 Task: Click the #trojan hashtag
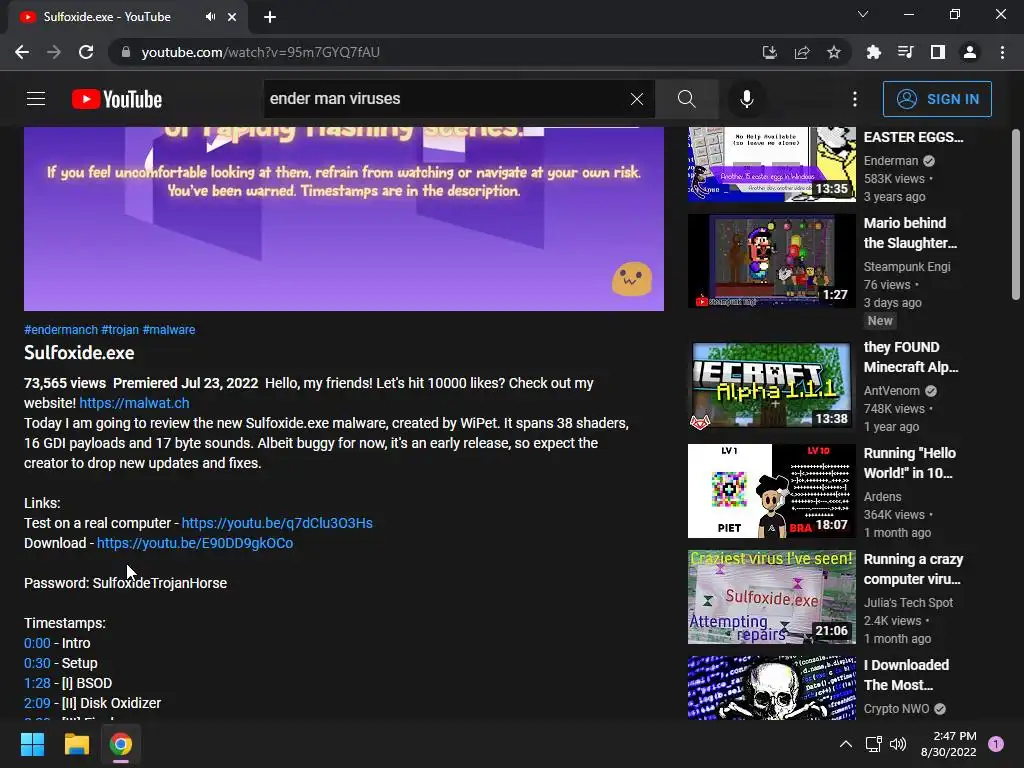pos(120,330)
